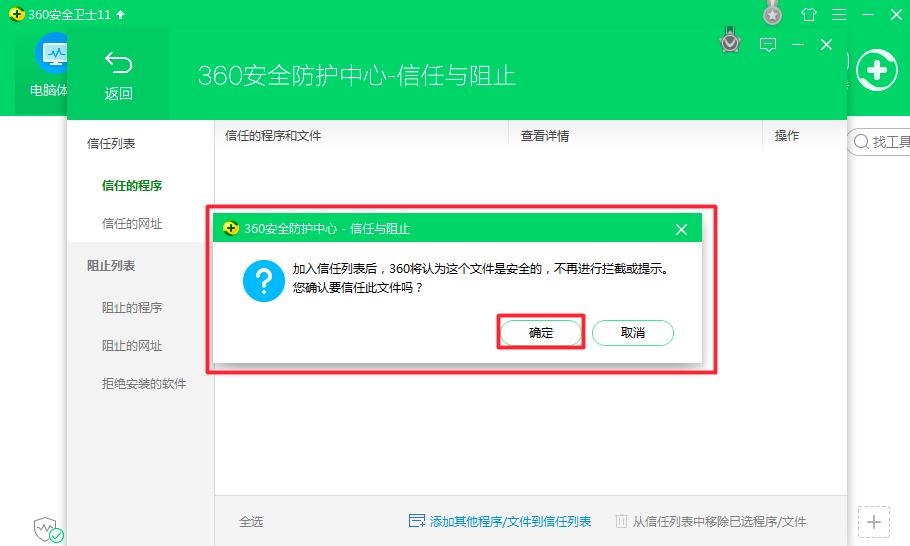This screenshot has height=546, width=910.
Task: Select the 信任列表 section header
Action: click(111, 143)
